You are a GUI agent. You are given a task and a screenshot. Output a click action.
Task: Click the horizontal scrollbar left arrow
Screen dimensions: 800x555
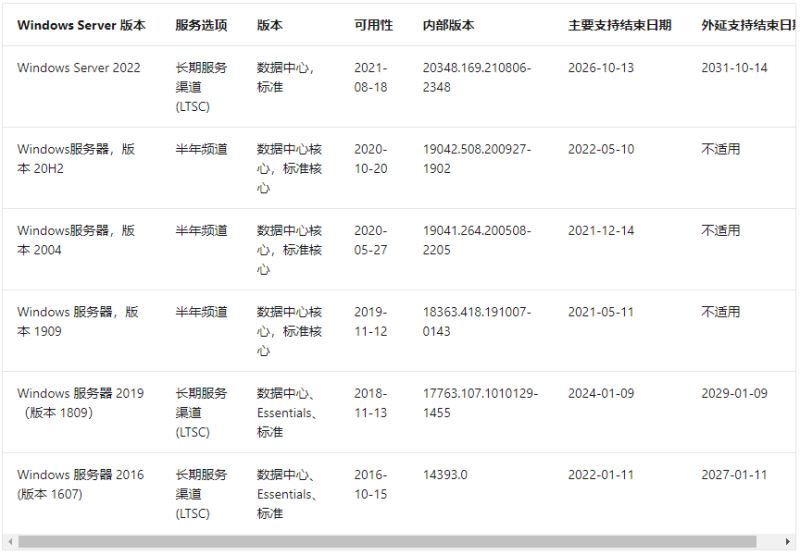tap(10, 542)
